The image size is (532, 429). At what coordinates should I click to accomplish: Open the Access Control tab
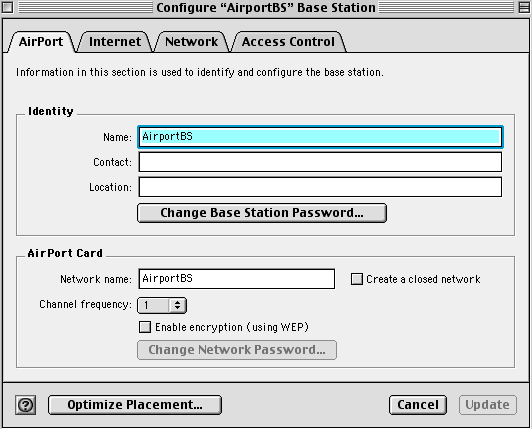tap(288, 42)
